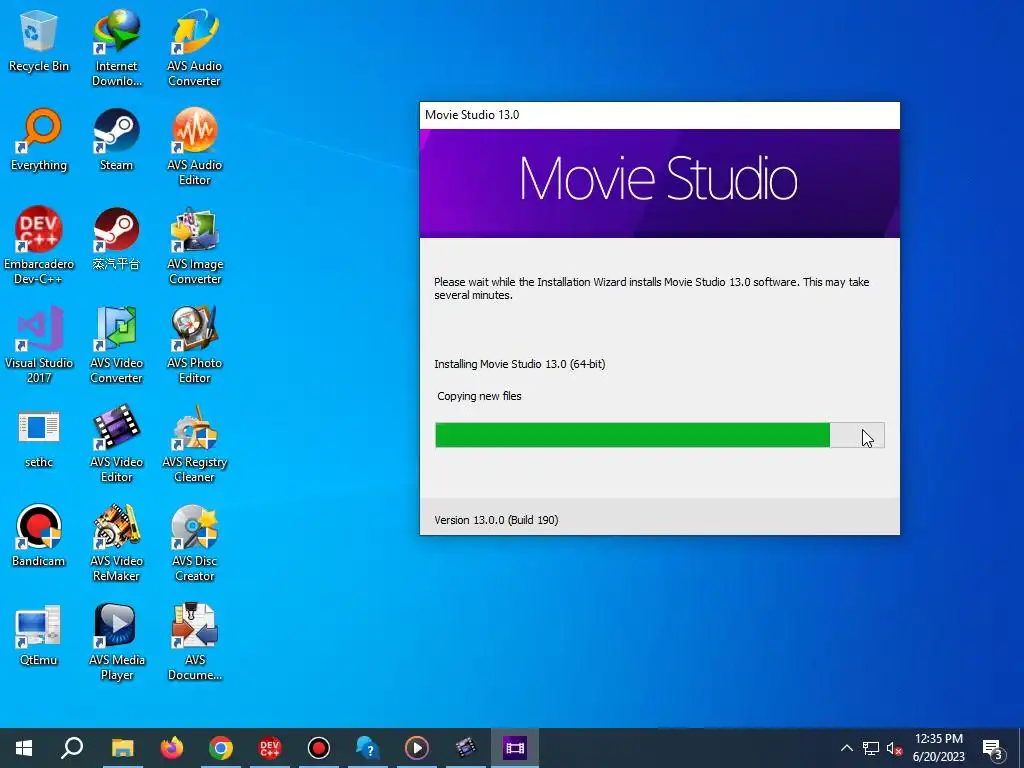Select the AVS Photo Editor desktop shortcut
Image resolution: width=1024 pixels, height=768 pixels.
[x=195, y=344]
